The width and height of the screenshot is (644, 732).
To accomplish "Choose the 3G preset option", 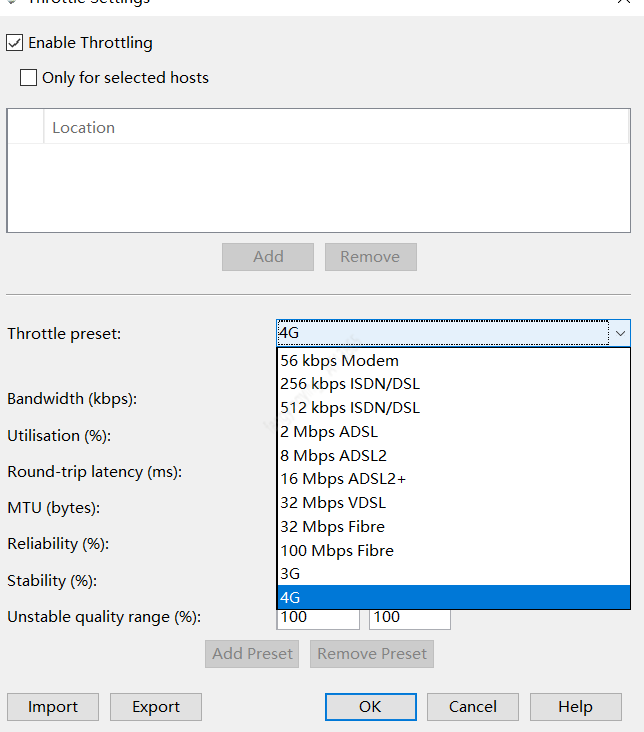I will tap(453, 574).
